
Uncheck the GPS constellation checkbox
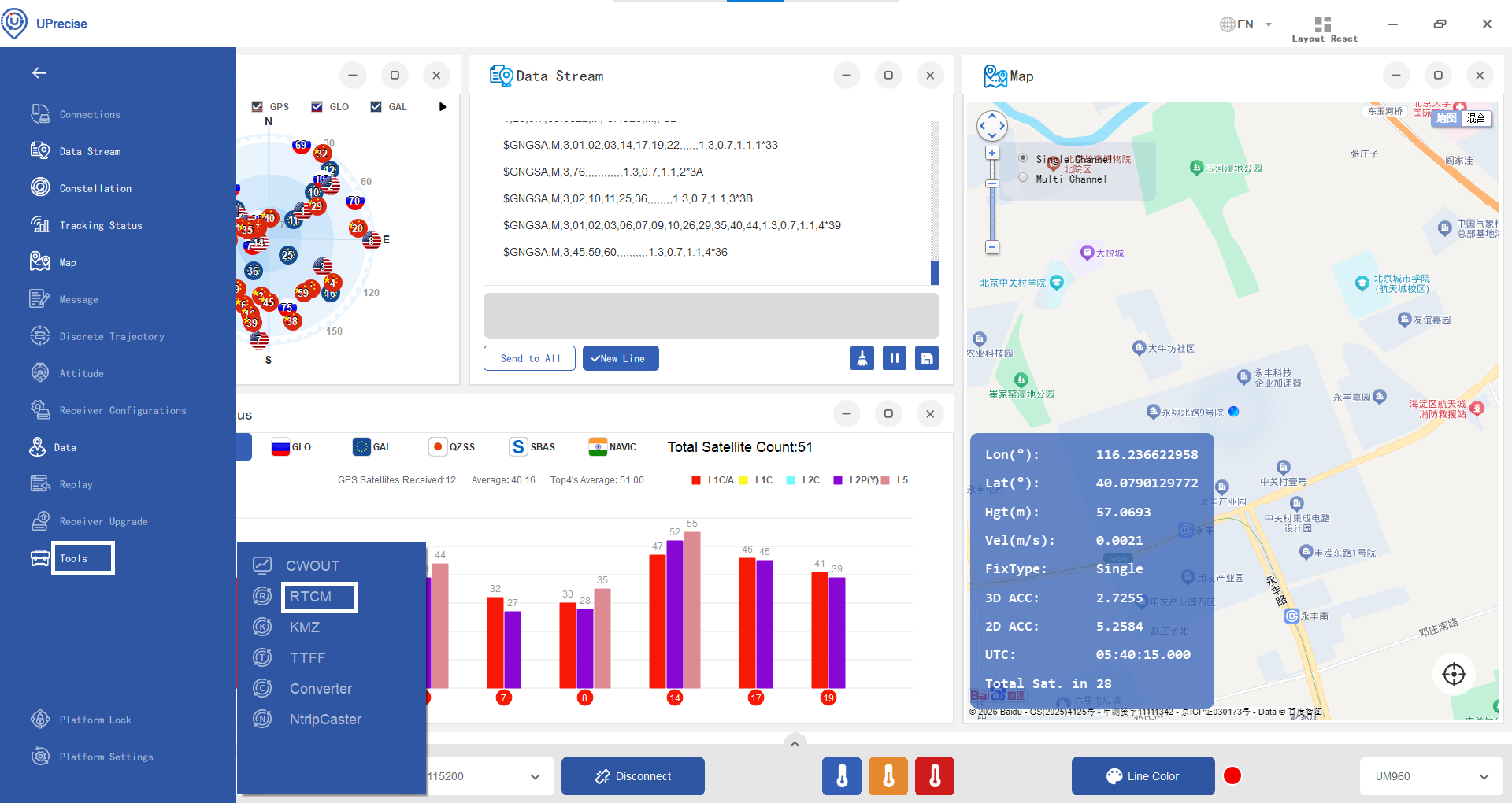point(258,107)
